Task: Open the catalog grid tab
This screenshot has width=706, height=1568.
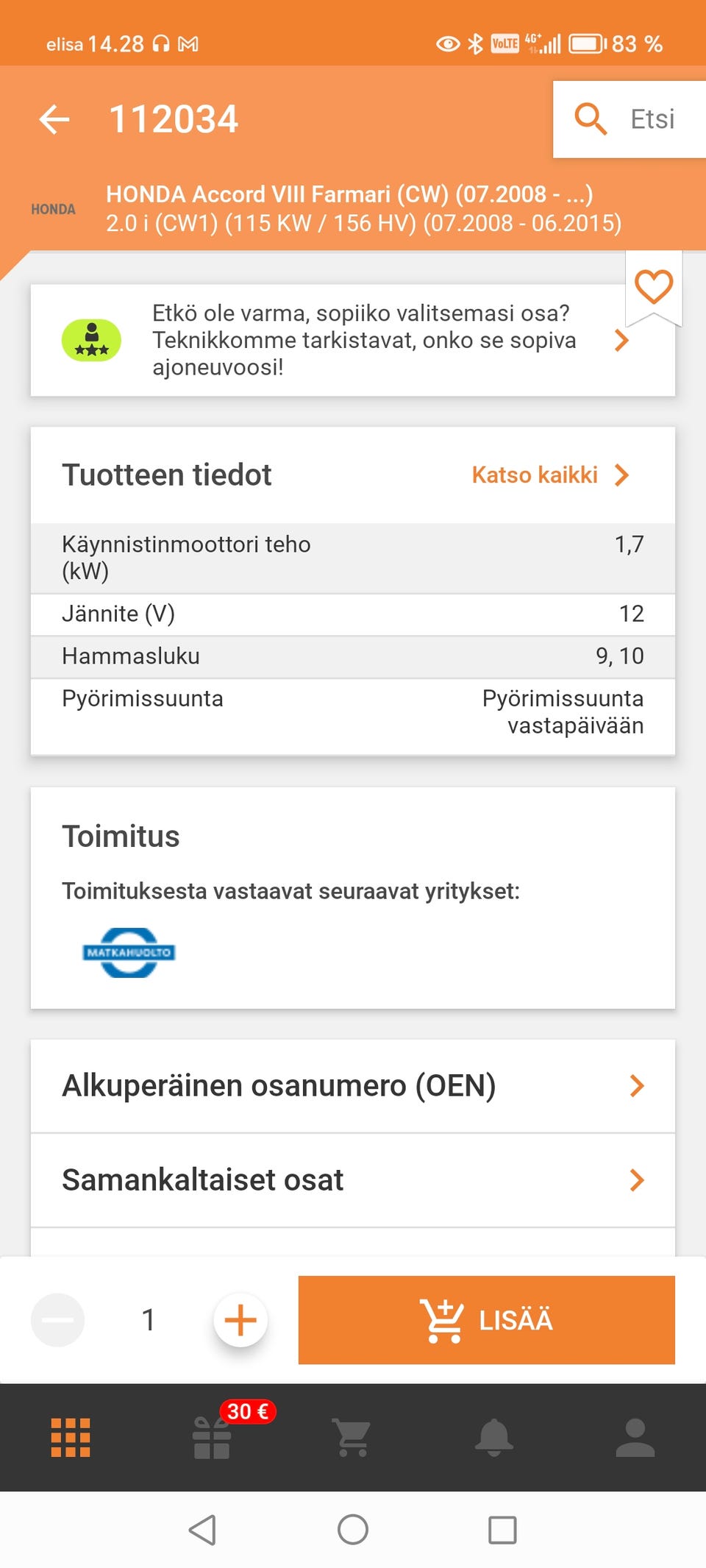Action: coord(71,1438)
